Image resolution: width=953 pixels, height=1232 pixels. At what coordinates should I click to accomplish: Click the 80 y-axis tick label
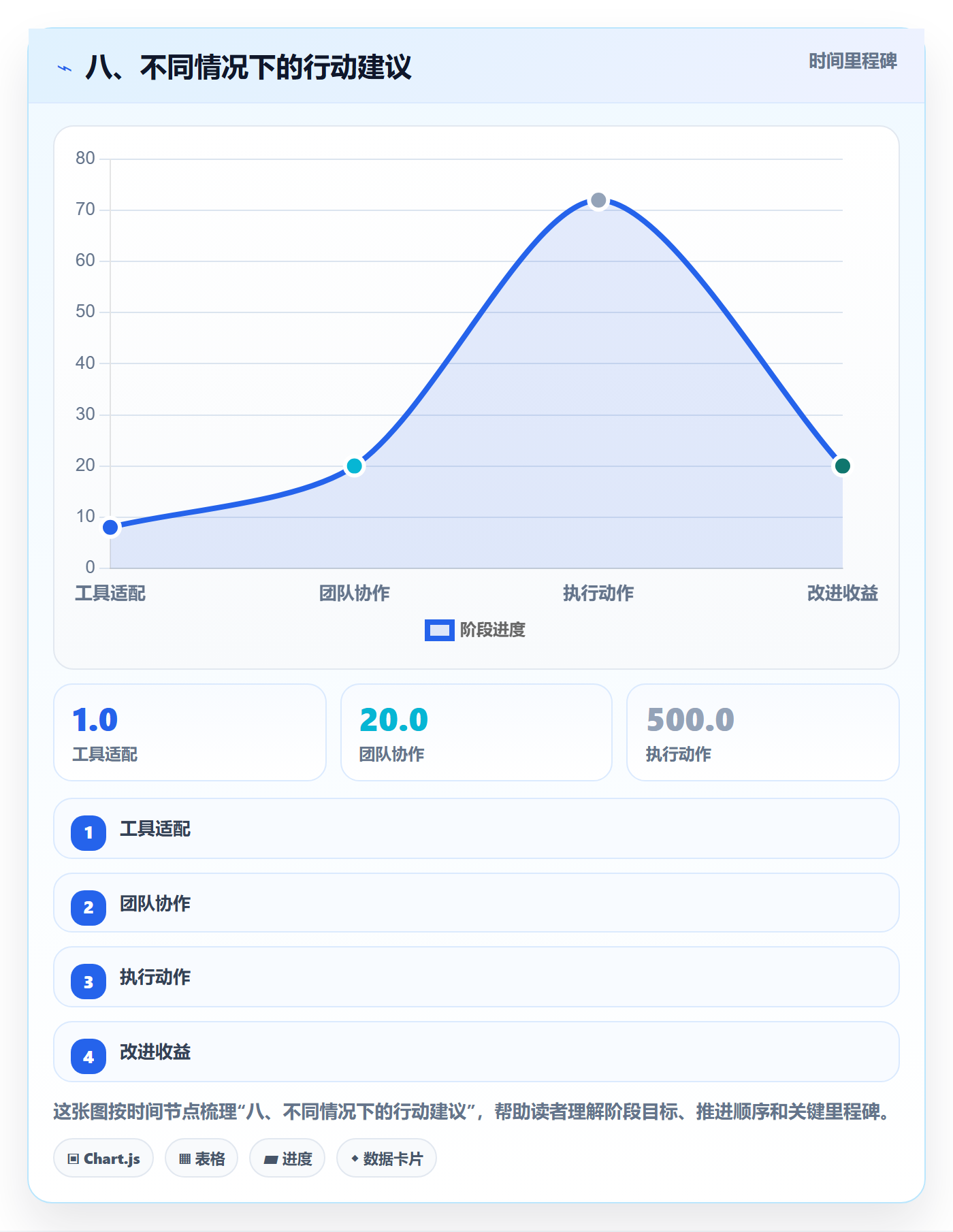pyautogui.click(x=85, y=158)
